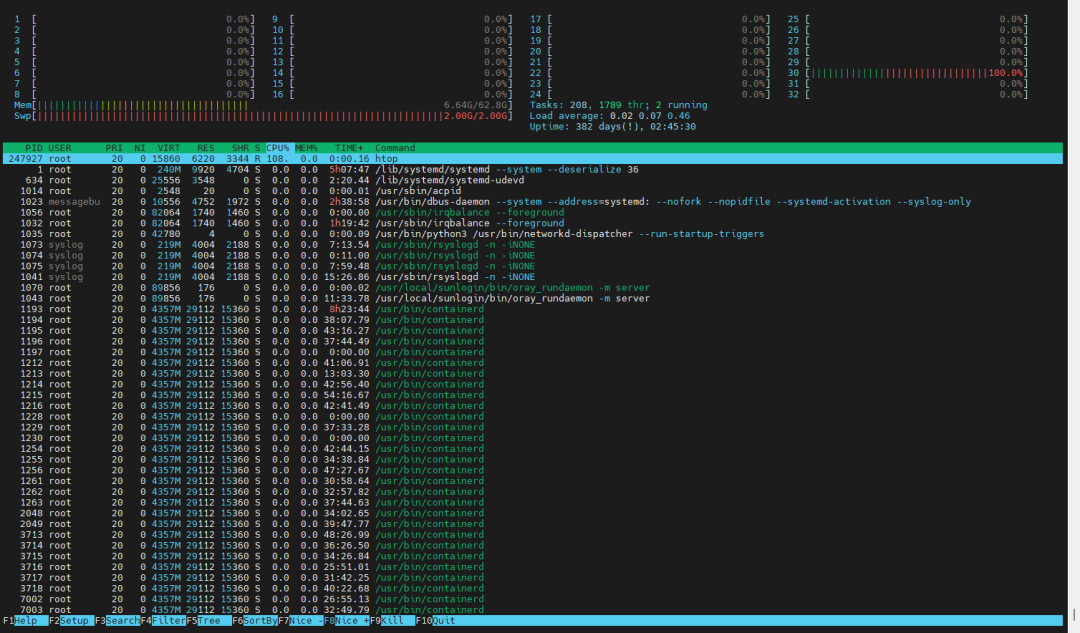1080x633 pixels.
Task: Click the CPU 24 meter
Action: pos(650,94)
